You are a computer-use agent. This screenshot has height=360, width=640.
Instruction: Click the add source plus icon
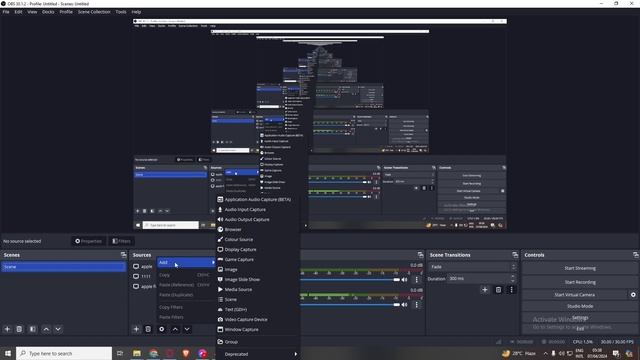(x=136, y=329)
